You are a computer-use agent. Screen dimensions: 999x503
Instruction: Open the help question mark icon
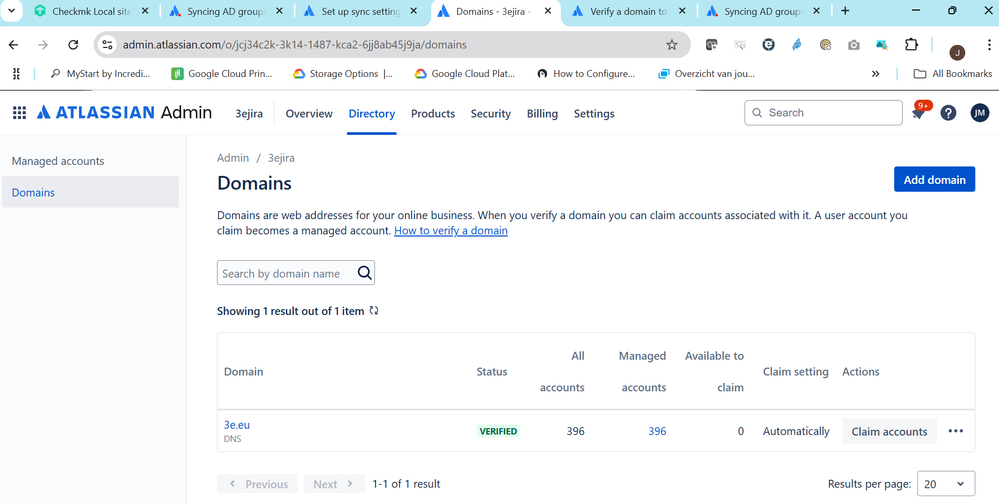click(x=948, y=113)
